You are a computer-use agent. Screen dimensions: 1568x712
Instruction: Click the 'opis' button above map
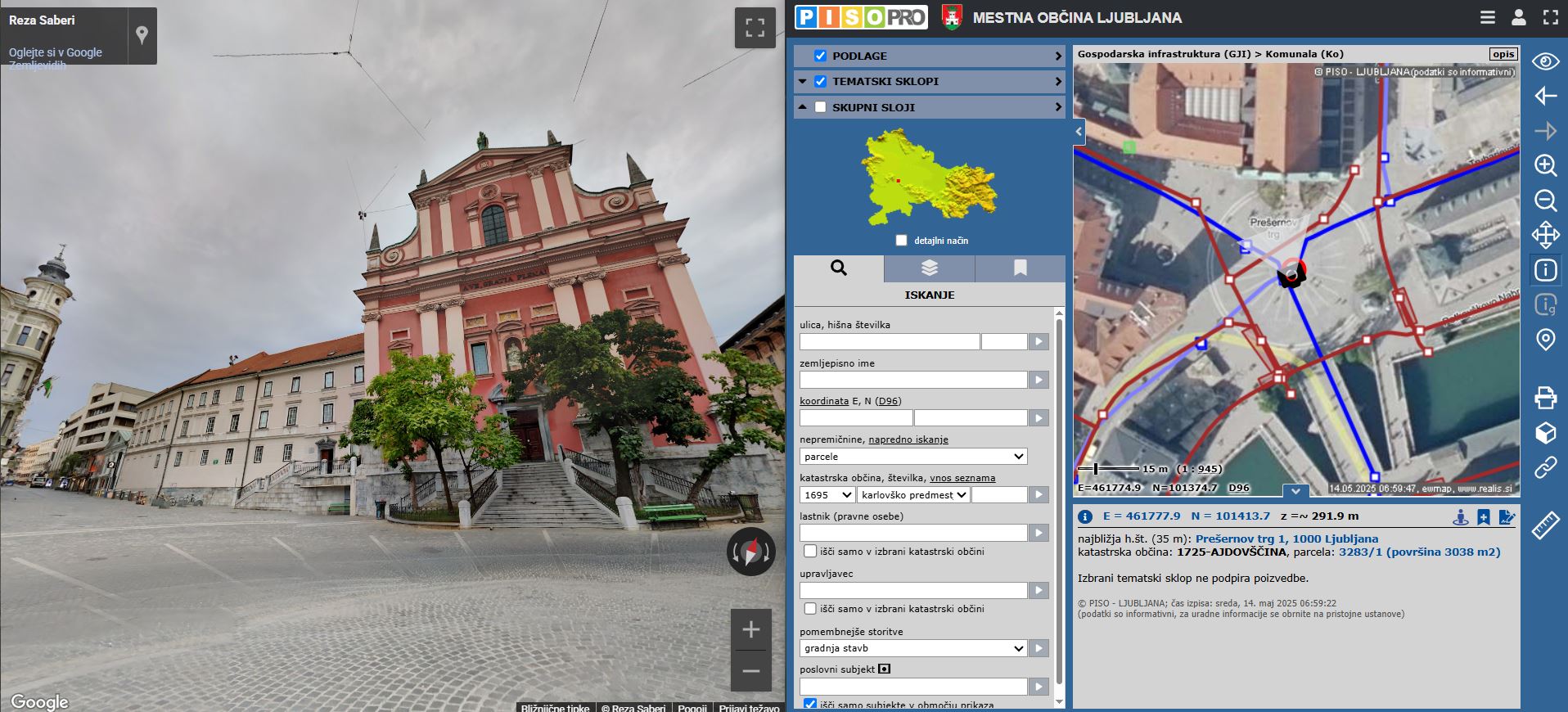(1503, 54)
